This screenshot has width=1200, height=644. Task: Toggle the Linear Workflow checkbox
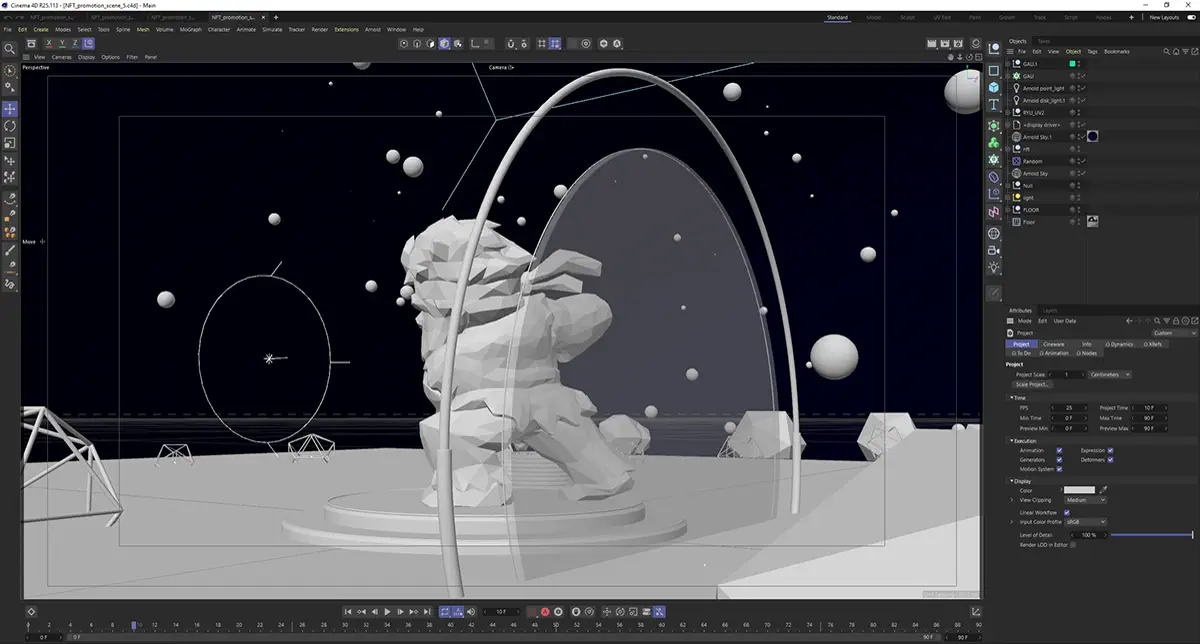[1067, 512]
